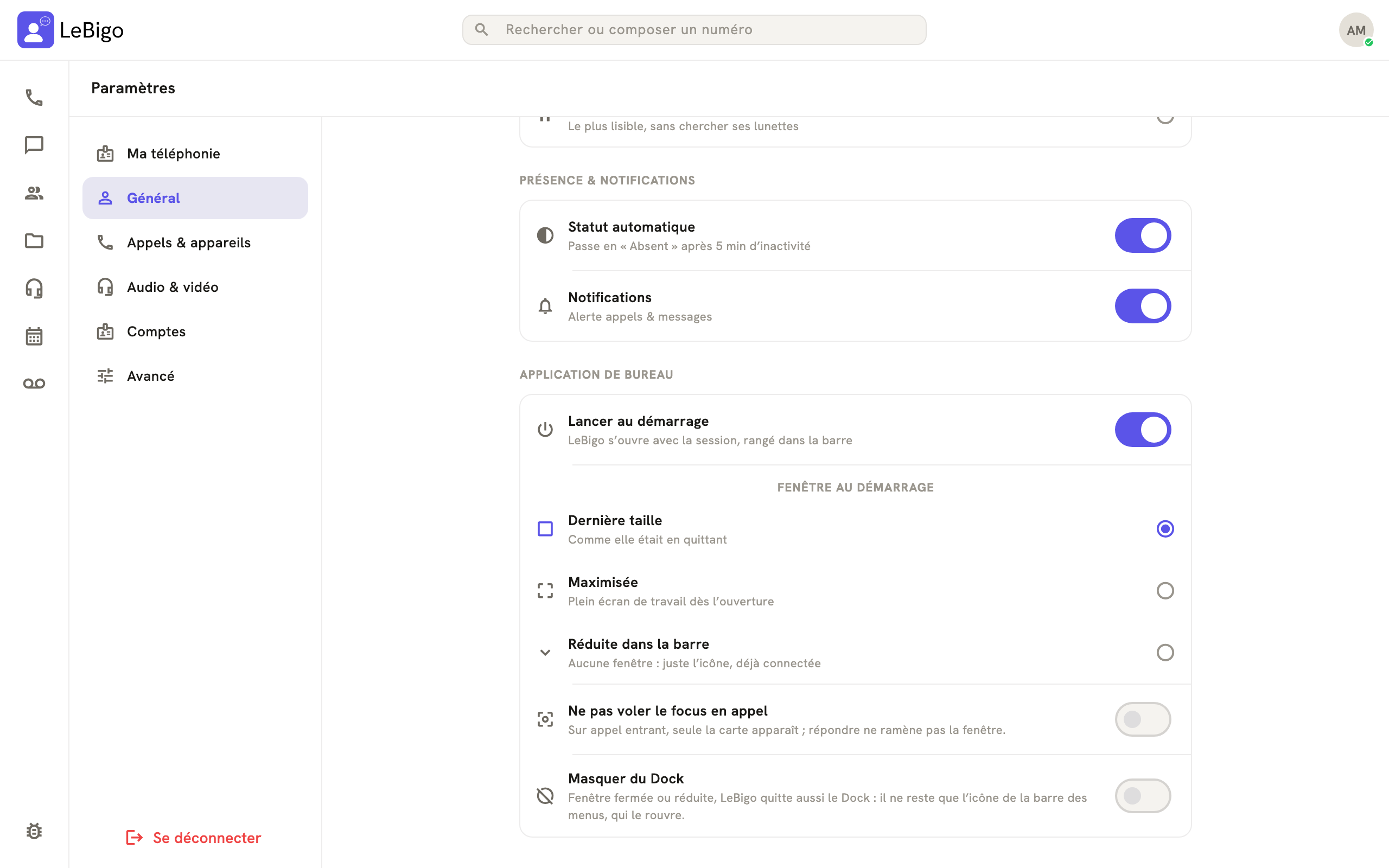
Task: Click the square icon beside Dernière taille
Action: click(545, 529)
